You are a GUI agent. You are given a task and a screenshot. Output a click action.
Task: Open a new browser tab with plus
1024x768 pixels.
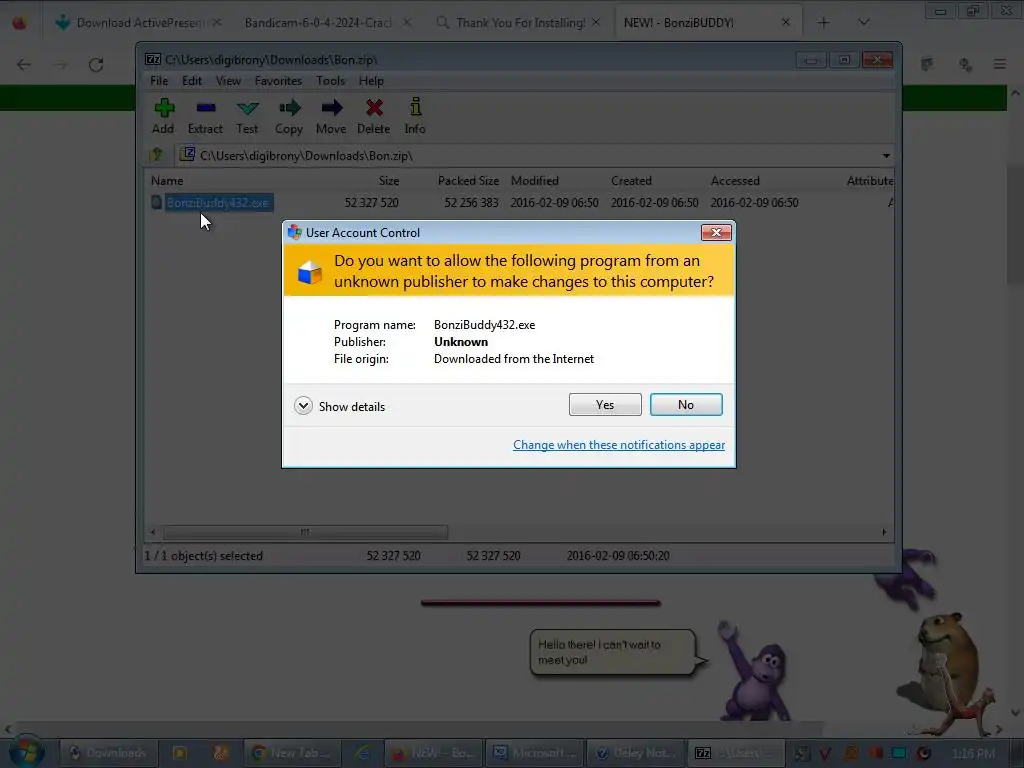pos(823,22)
